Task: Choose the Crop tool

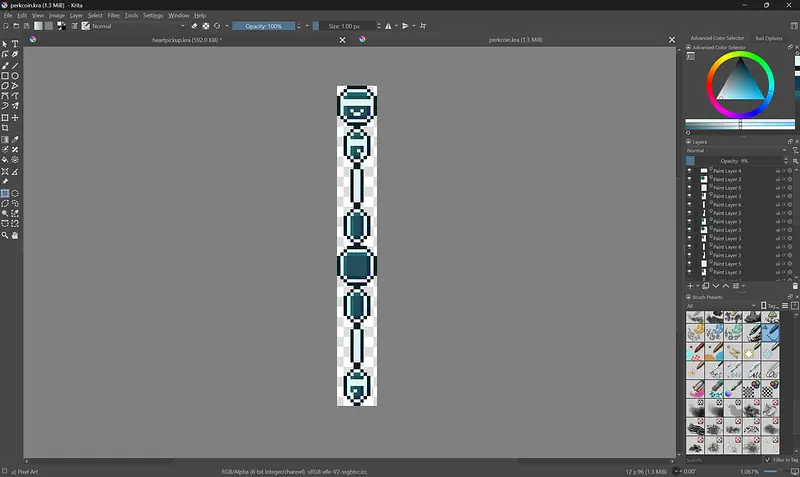Action: (5, 128)
